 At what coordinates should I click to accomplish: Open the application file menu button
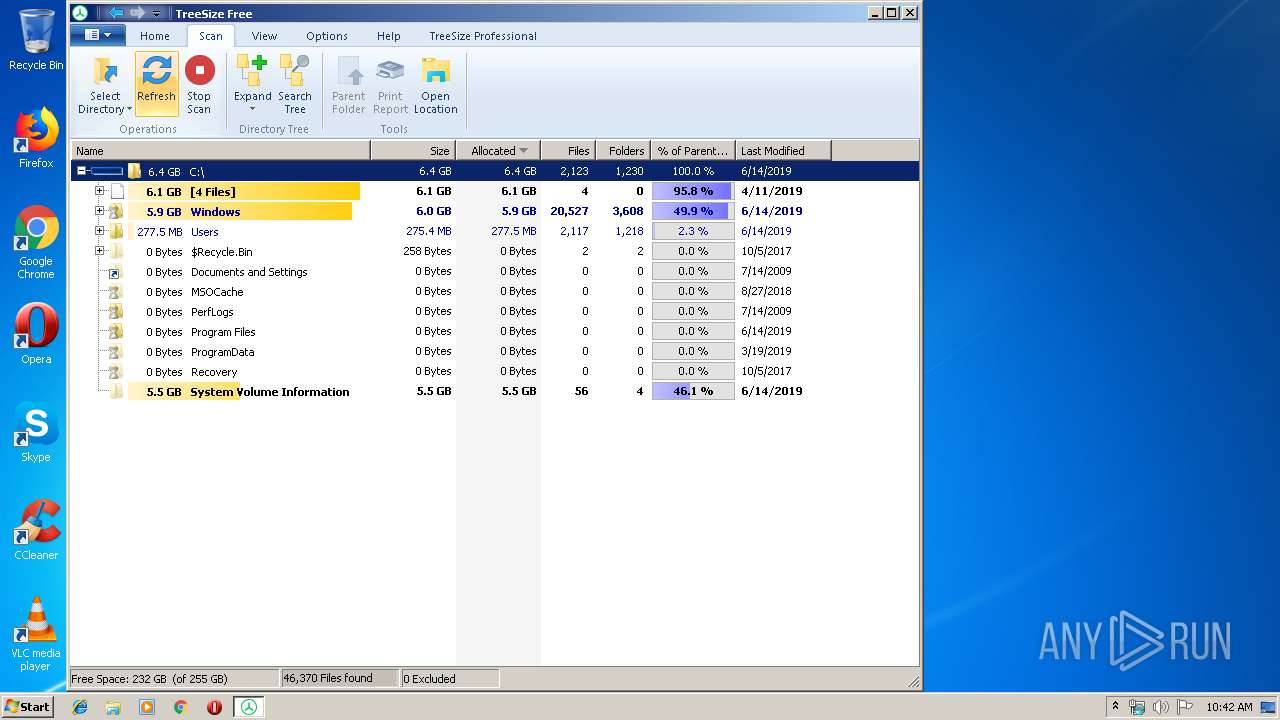point(98,35)
